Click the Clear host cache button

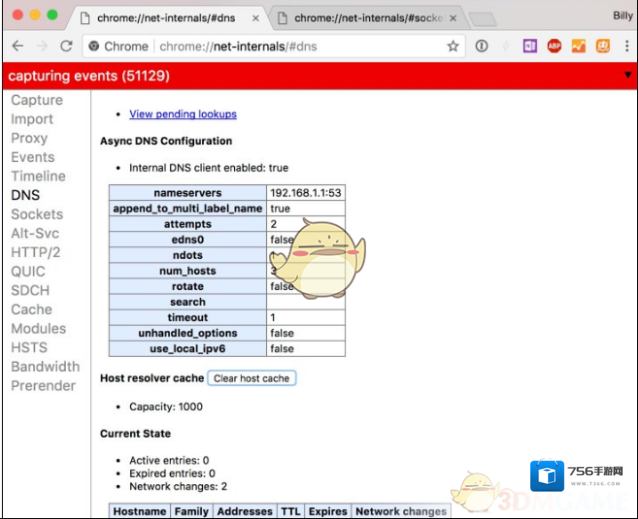(252, 378)
